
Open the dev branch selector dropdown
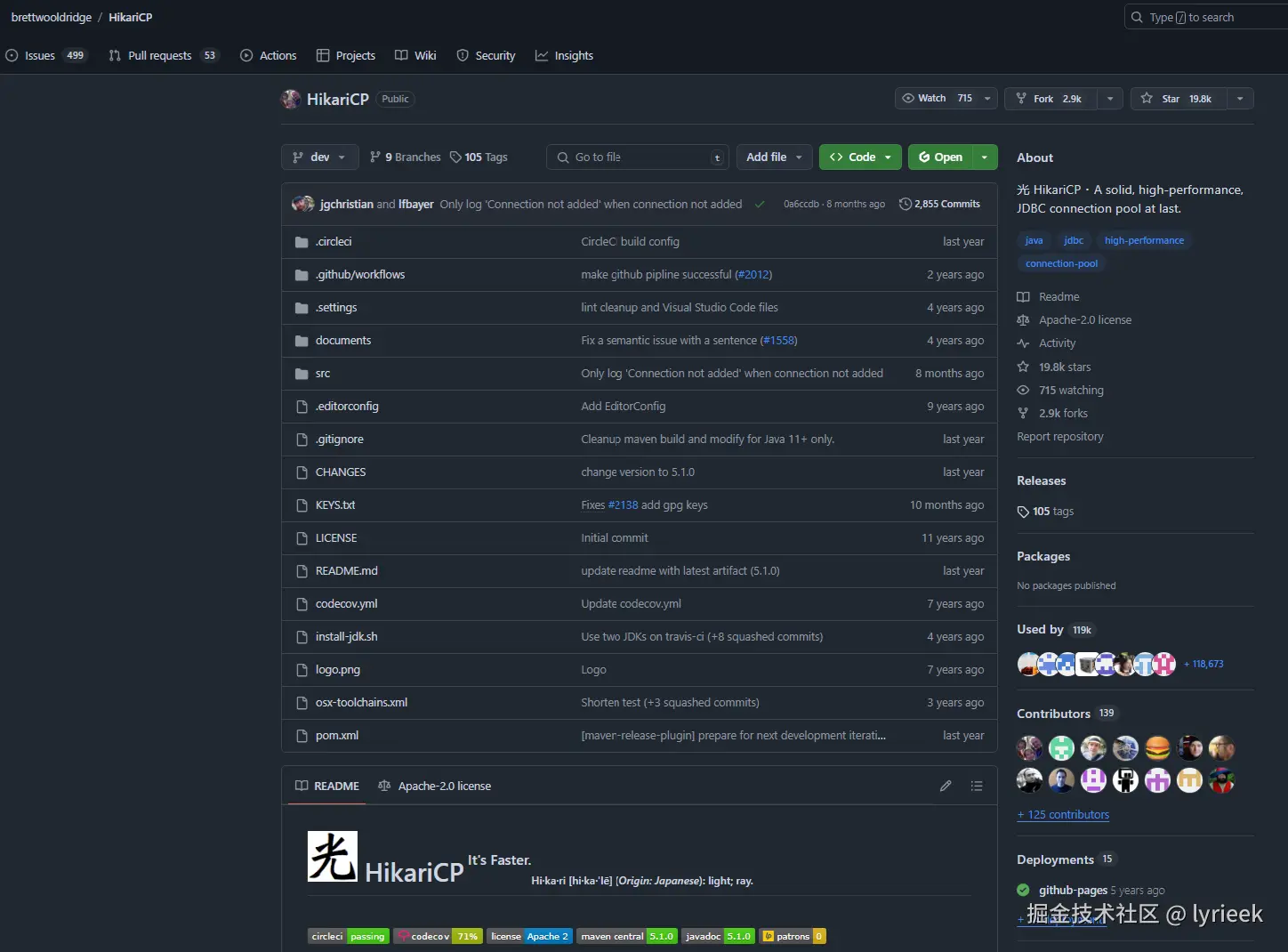point(320,157)
